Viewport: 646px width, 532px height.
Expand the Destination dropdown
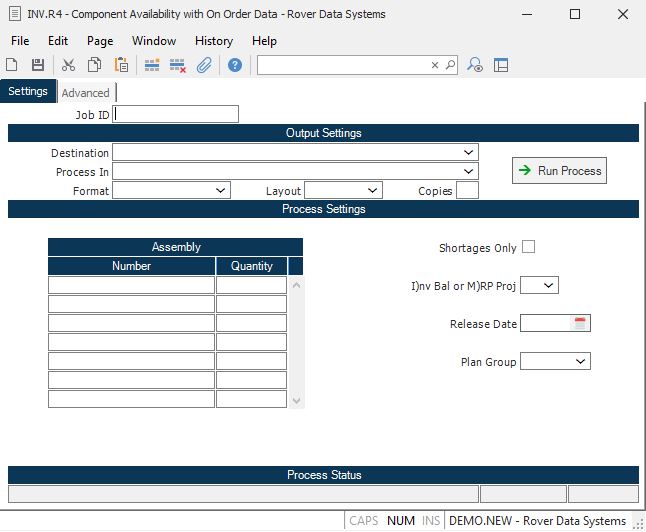coord(469,152)
